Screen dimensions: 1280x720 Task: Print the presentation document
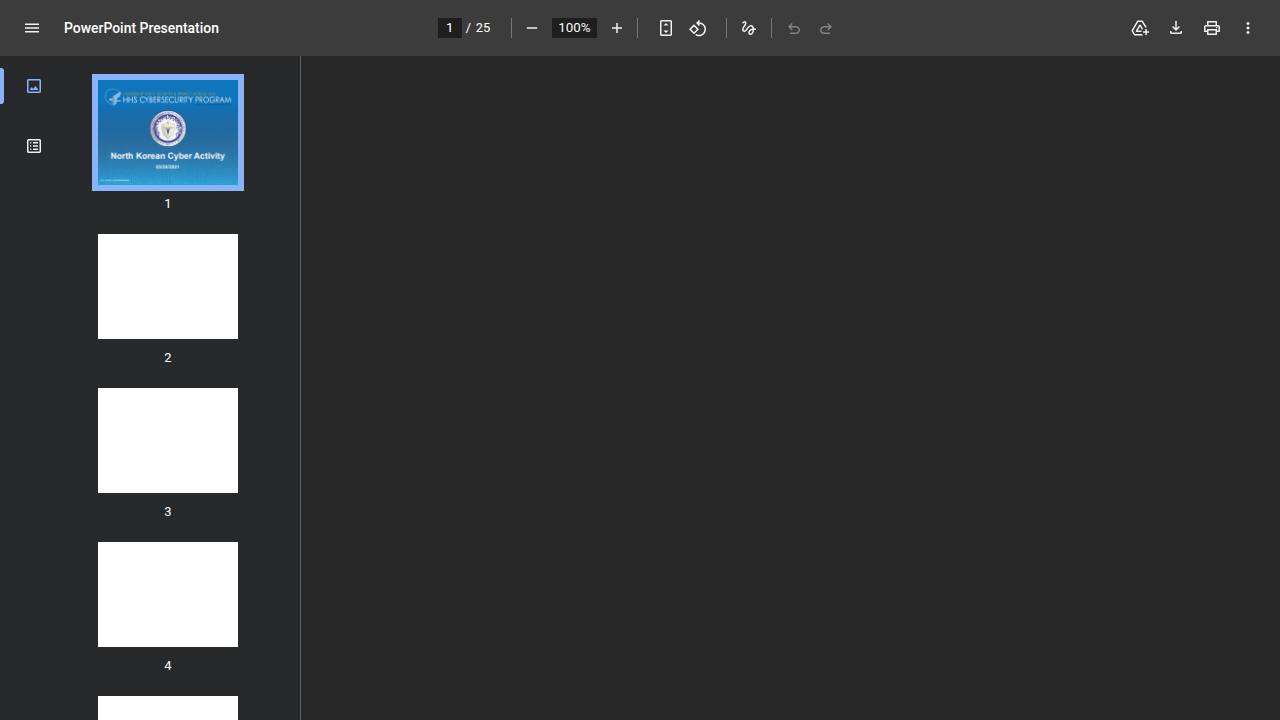pos(1212,28)
